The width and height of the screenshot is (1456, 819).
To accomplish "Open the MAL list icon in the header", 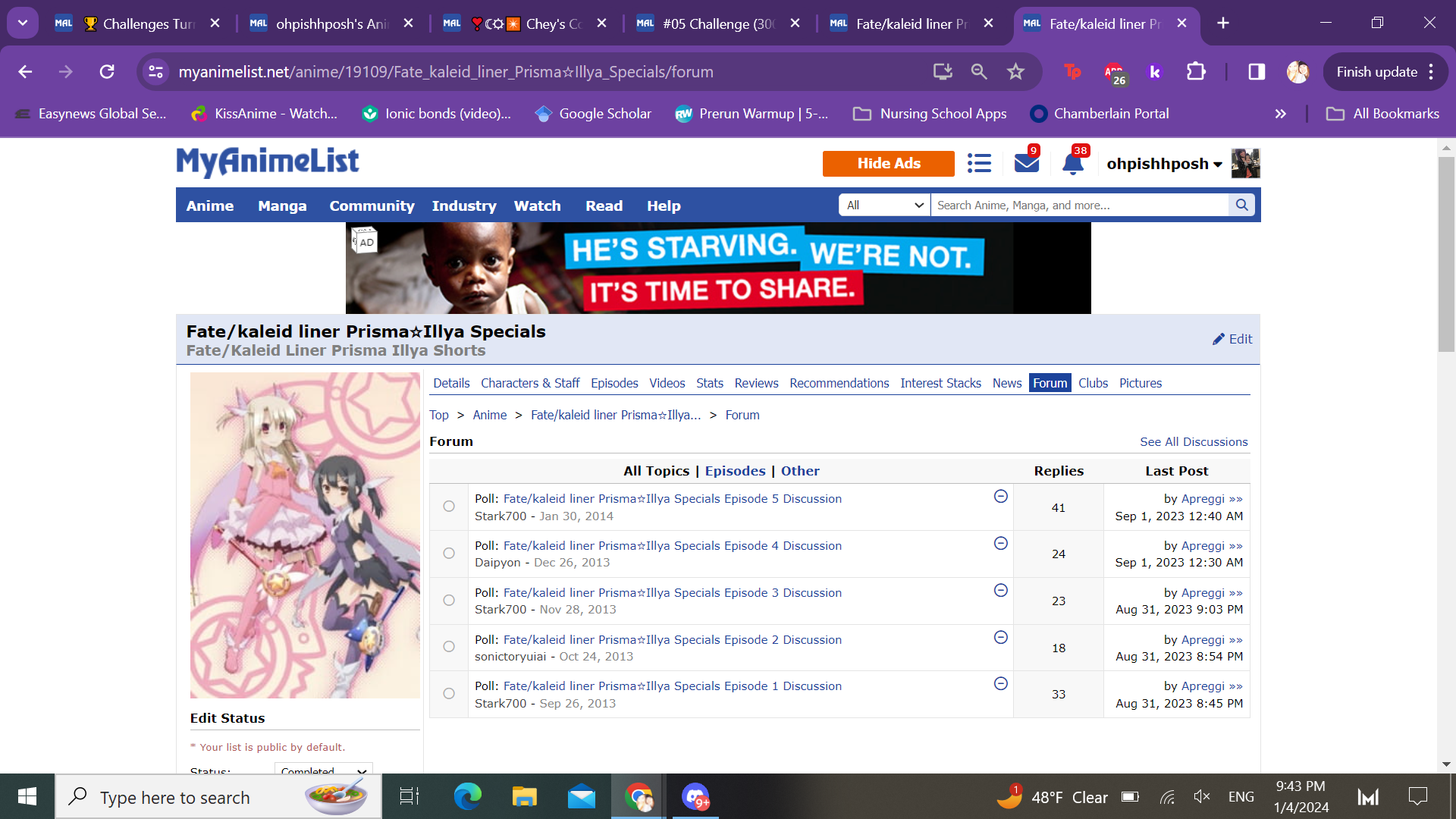I will click(x=979, y=163).
